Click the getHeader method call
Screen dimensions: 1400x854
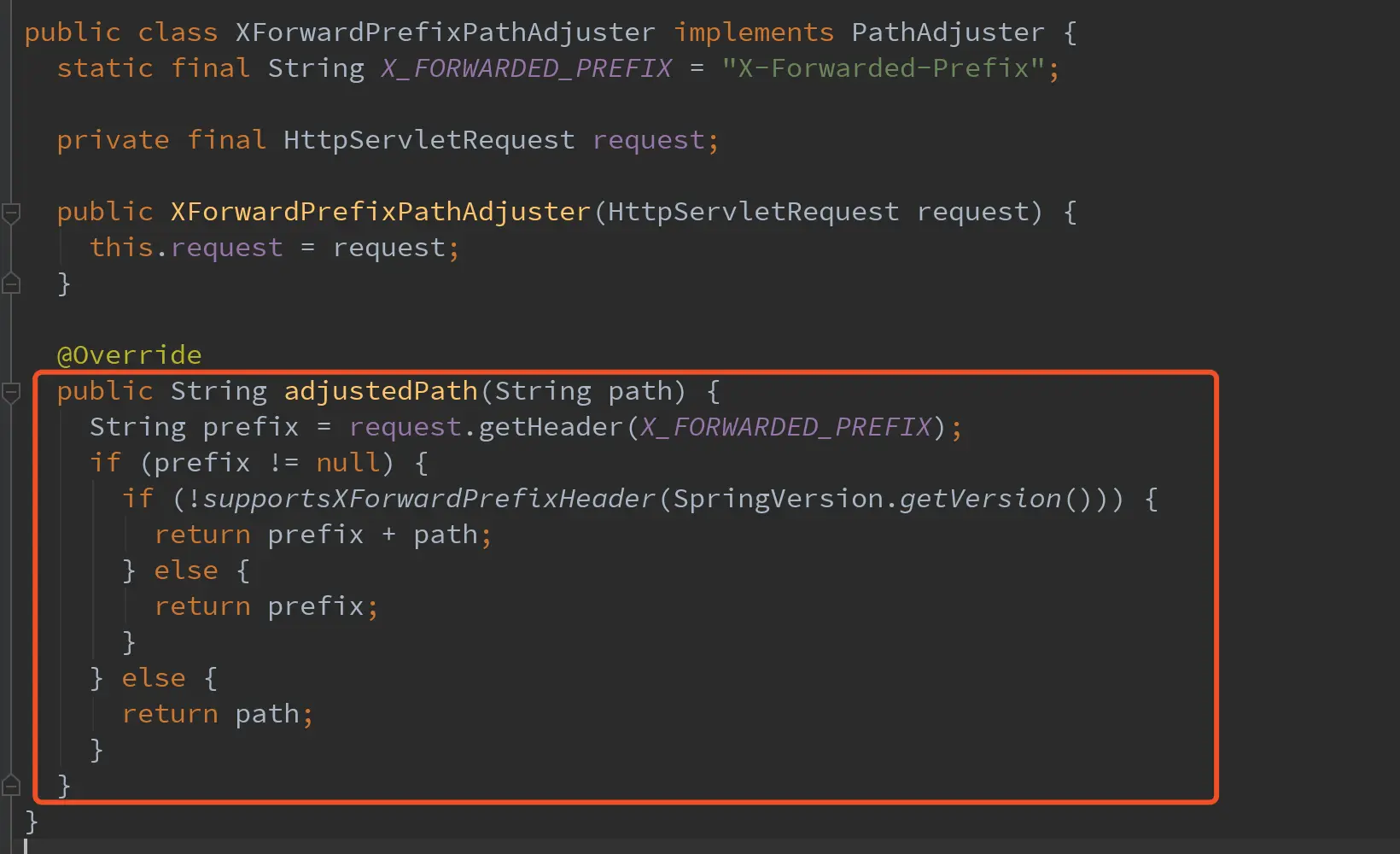point(551,427)
